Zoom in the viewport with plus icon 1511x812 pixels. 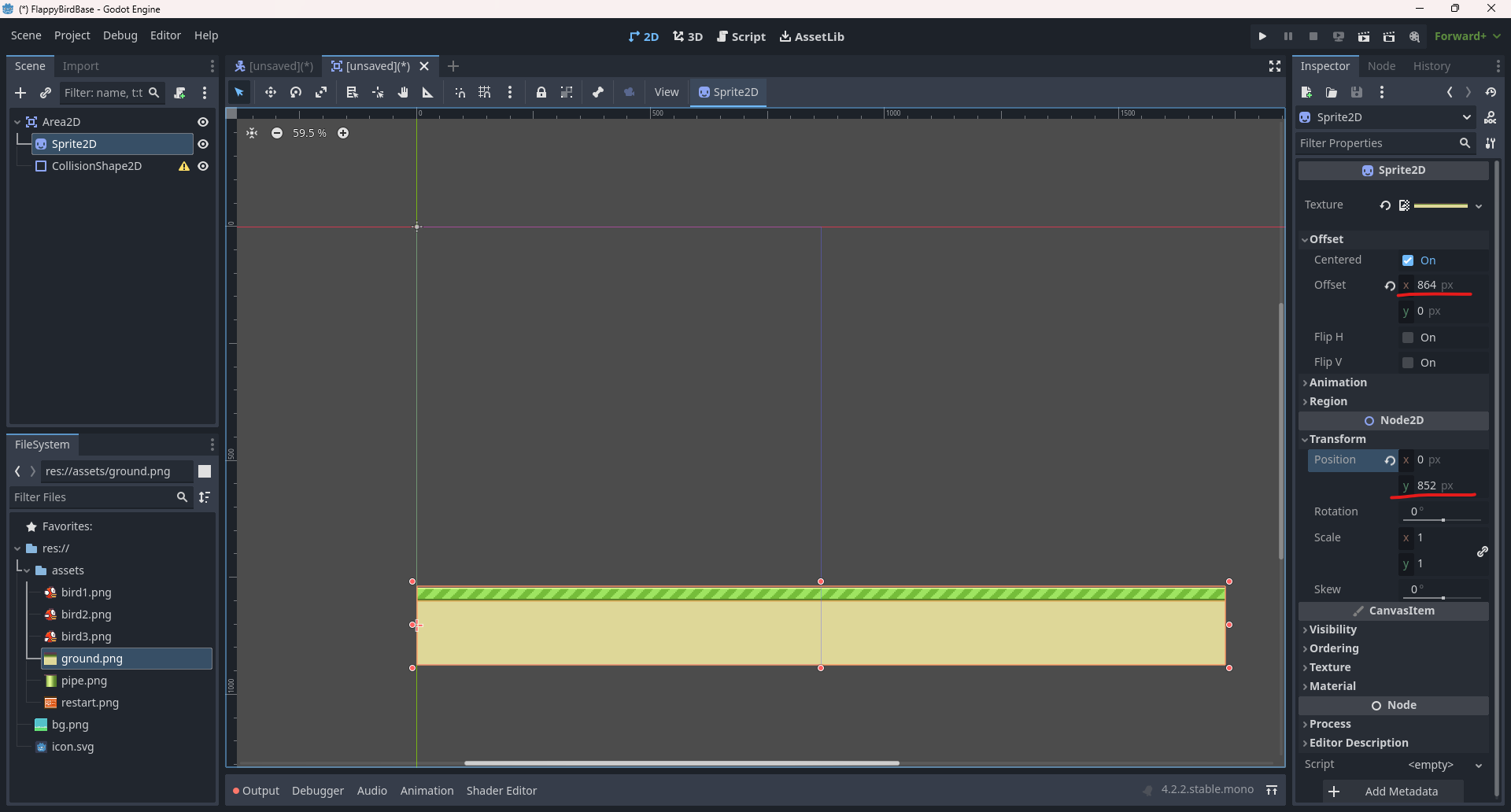point(343,133)
